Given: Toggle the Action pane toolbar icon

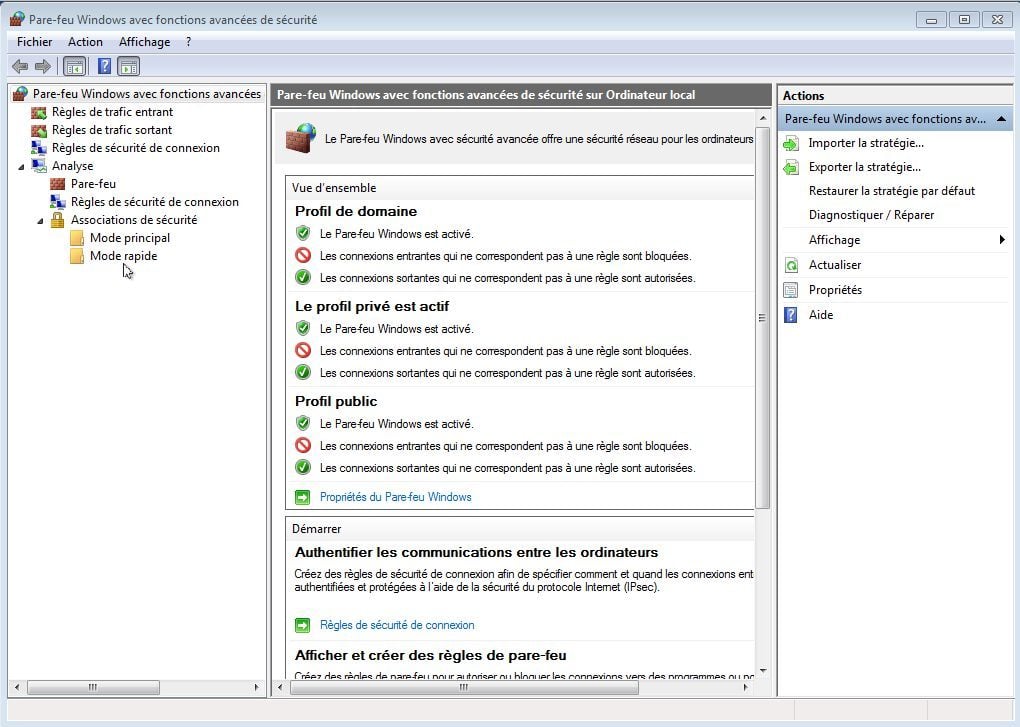Looking at the screenshot, I should [129, 66].
